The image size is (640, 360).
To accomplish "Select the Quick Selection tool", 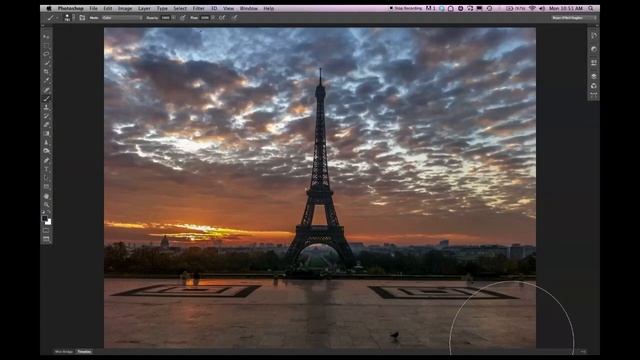I will pos(46,63).
